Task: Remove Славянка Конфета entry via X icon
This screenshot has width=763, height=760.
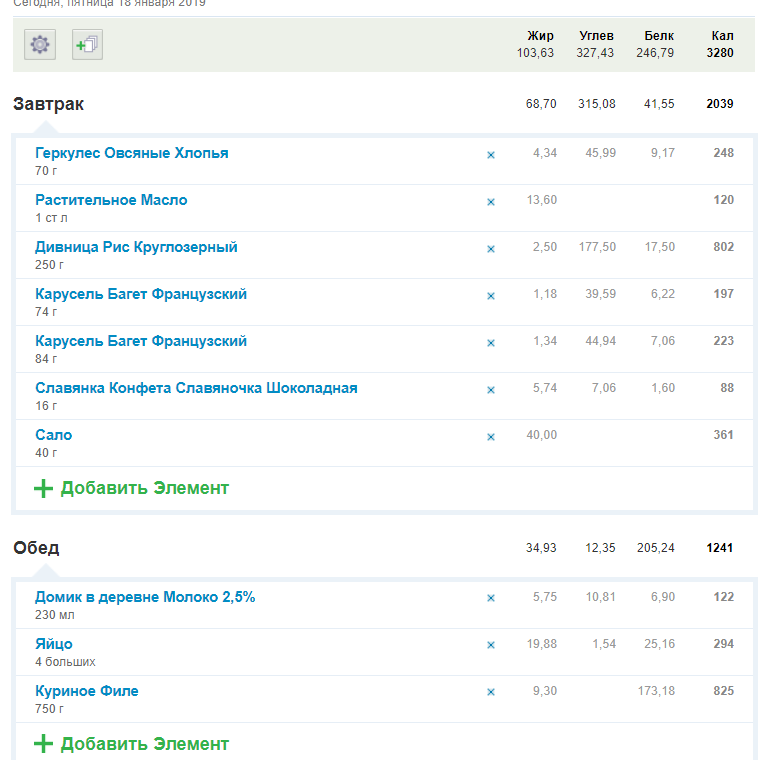Action: (x=490, y=390)
